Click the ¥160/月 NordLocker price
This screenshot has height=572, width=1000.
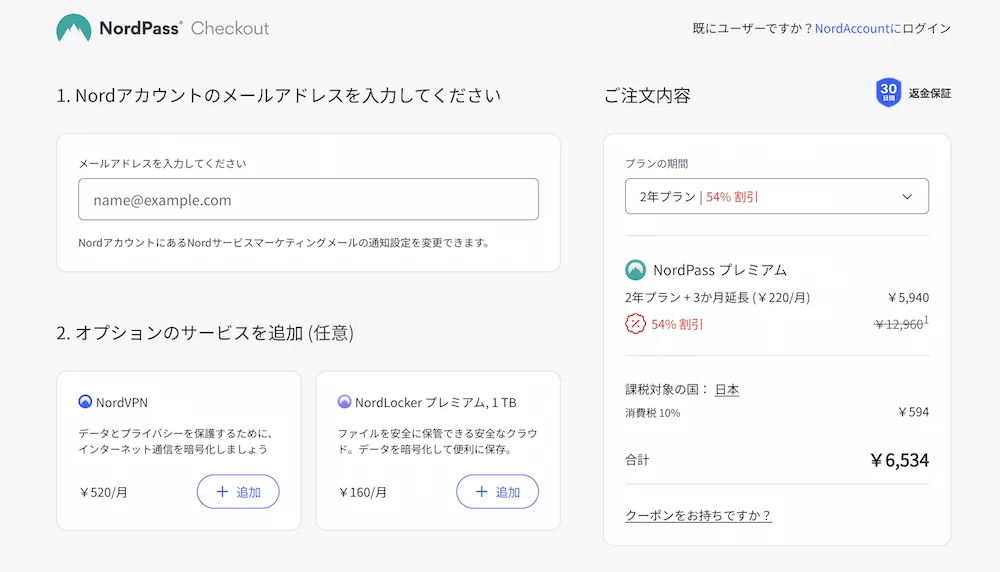click(362, 492)
